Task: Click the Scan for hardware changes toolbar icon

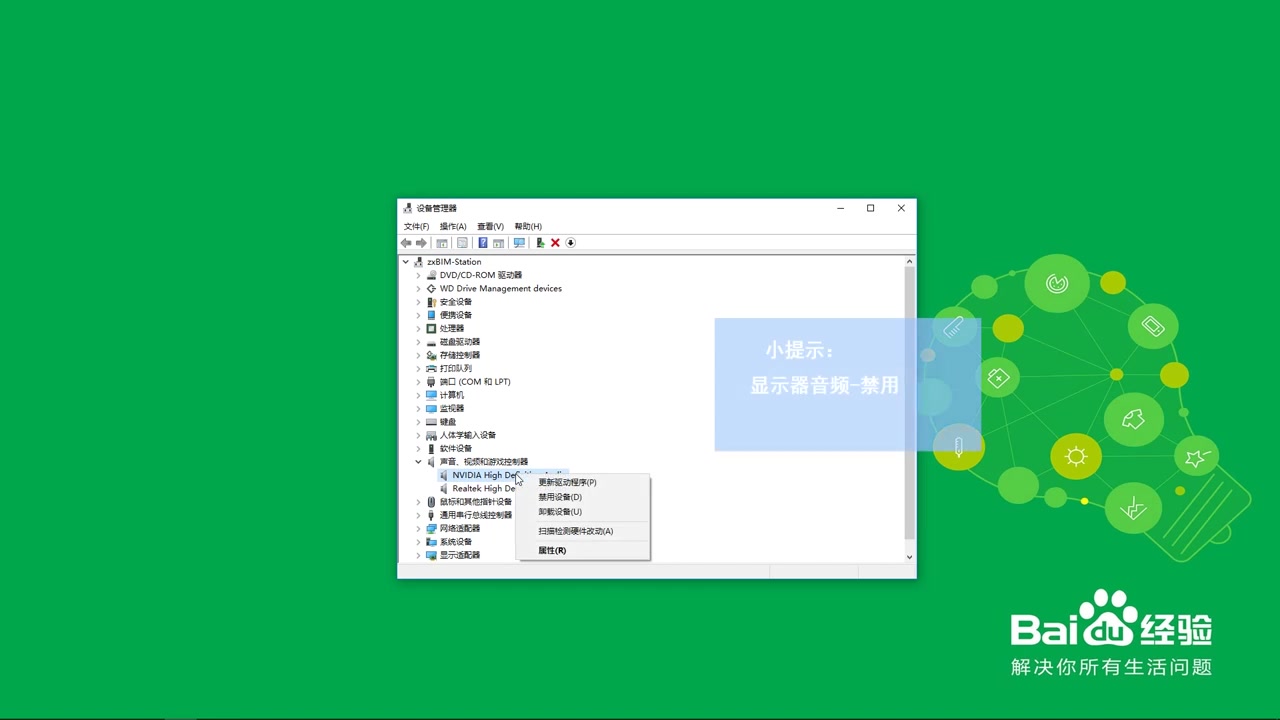Action: point(519,243)
